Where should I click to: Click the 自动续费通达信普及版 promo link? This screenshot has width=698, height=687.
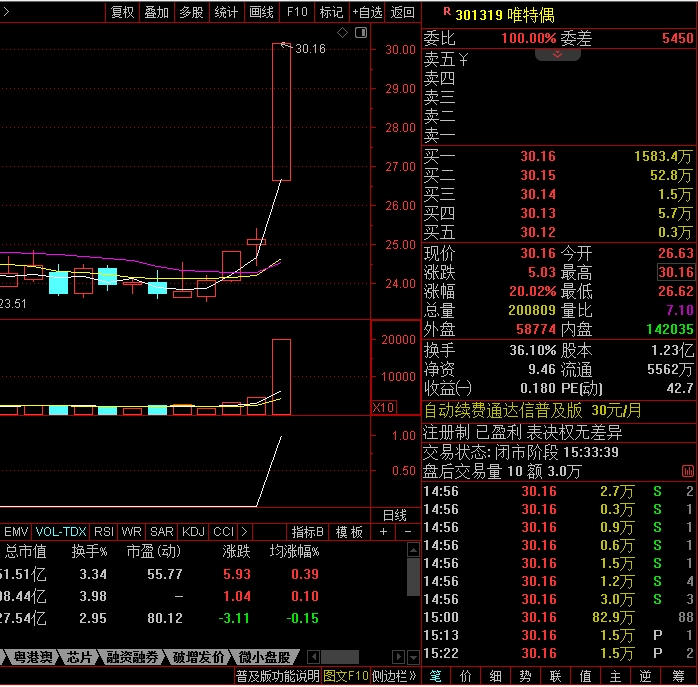[532, 411]
